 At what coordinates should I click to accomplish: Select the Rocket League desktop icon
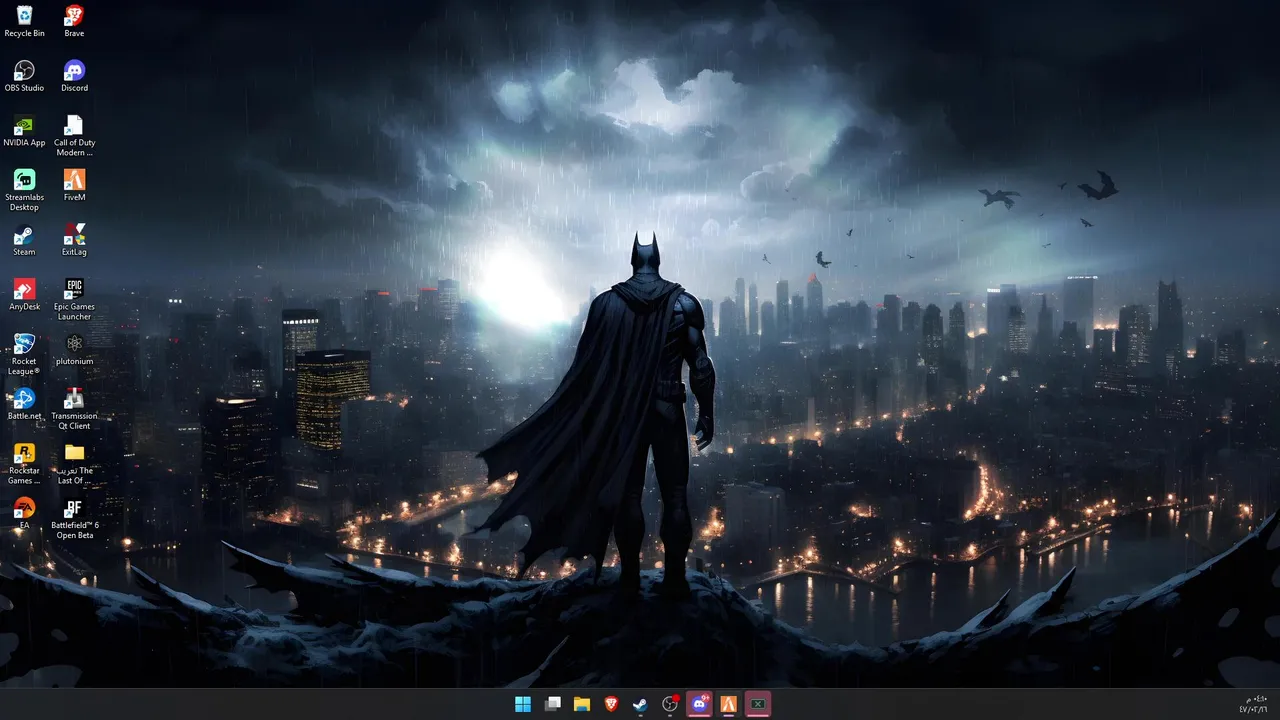click(x=24, y=354)
